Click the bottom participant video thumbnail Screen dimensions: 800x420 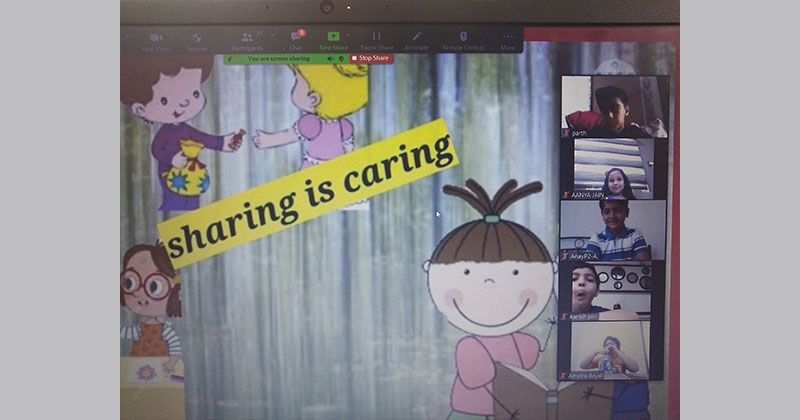coord(614,350)
